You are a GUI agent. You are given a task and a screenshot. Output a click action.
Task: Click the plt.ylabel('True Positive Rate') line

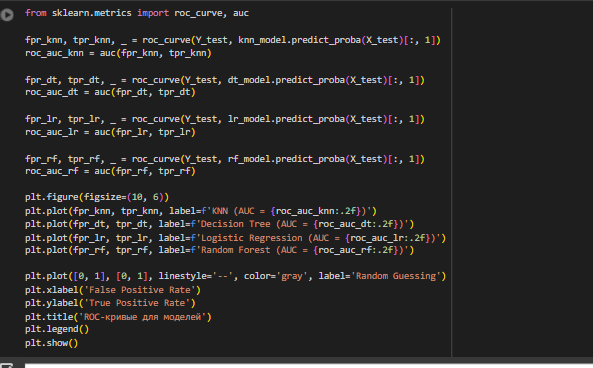coord(110,303)
